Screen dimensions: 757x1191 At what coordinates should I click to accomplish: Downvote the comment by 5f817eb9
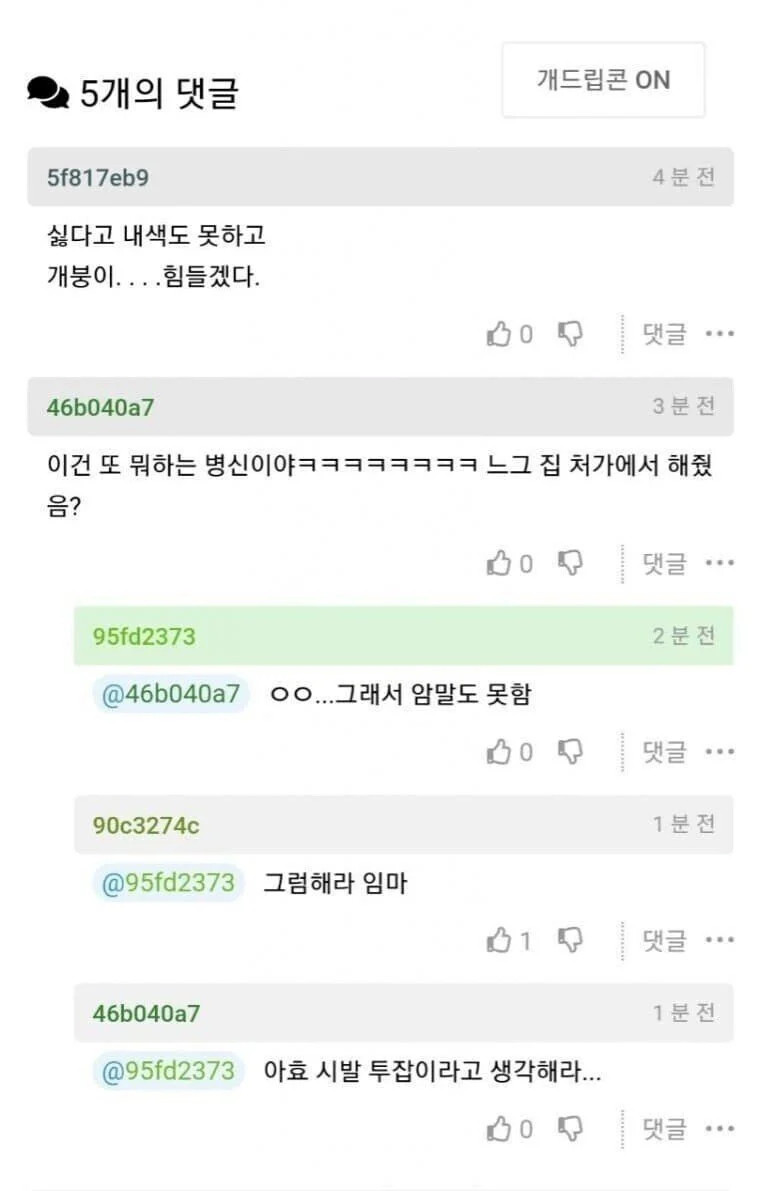click(x=570, y=334)
